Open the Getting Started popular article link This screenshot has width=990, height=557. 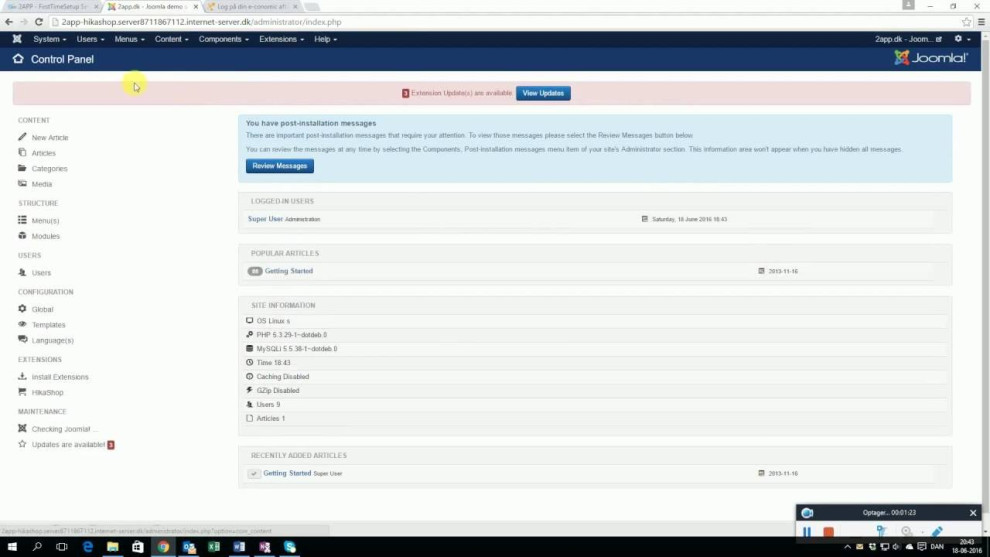click(x=288, y=271)
